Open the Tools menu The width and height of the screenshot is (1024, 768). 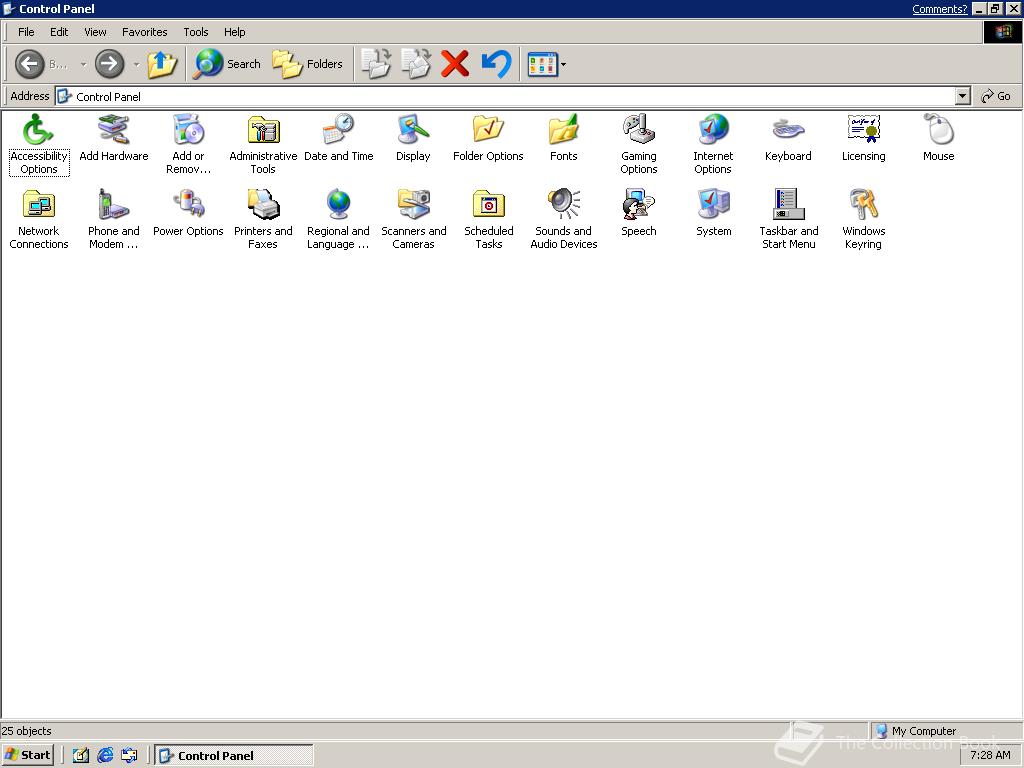[x=195, y=32]
